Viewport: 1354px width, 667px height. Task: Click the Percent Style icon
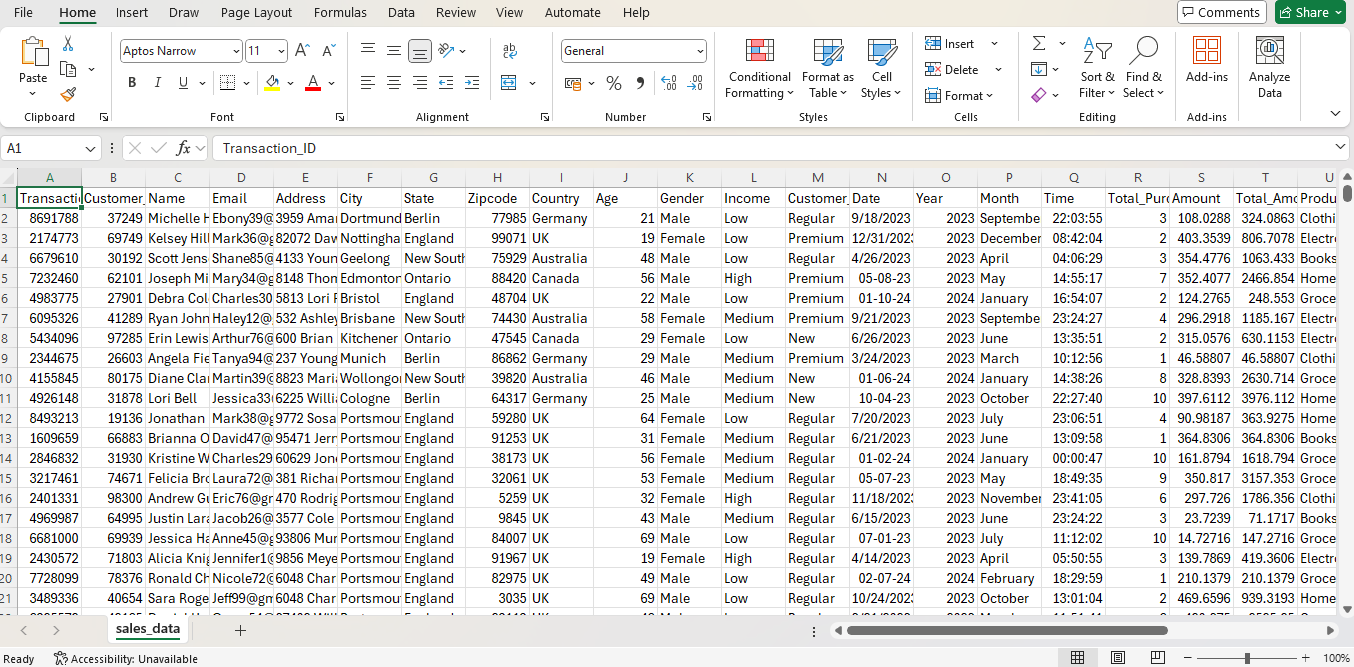(614, 83)
